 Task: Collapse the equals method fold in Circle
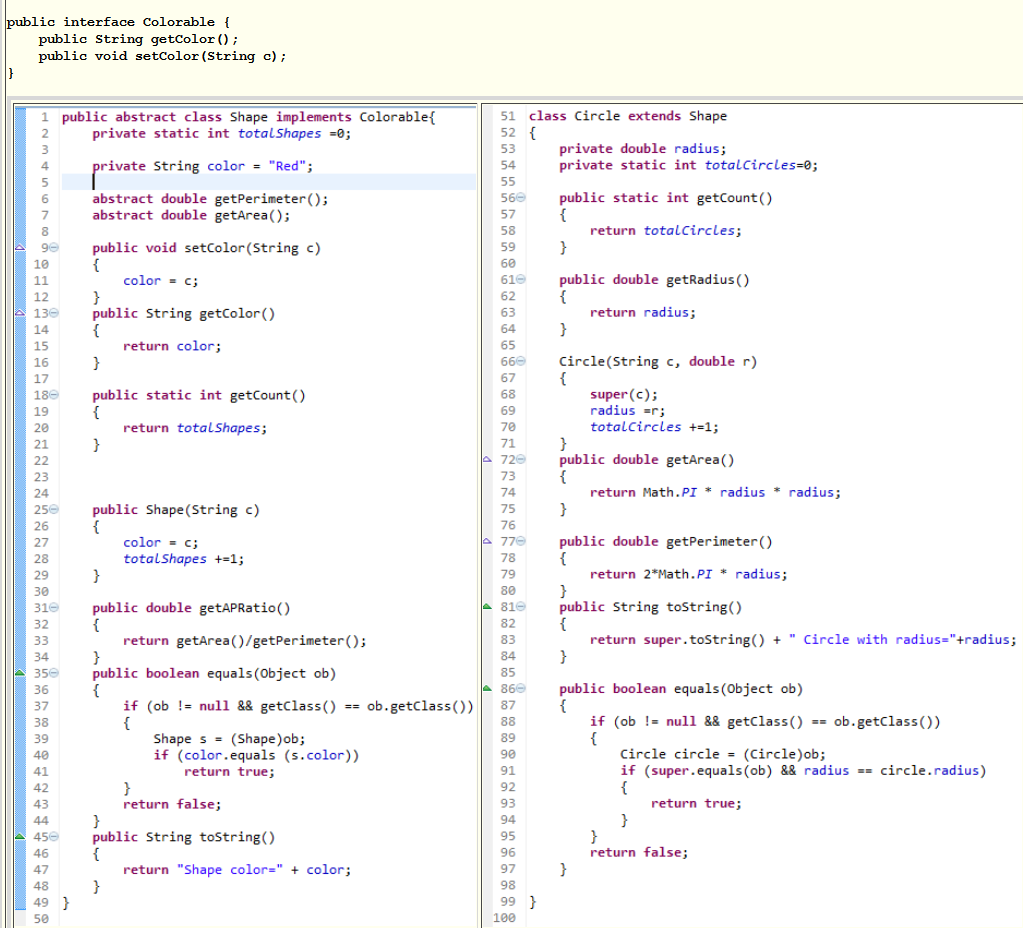[521, 689]
